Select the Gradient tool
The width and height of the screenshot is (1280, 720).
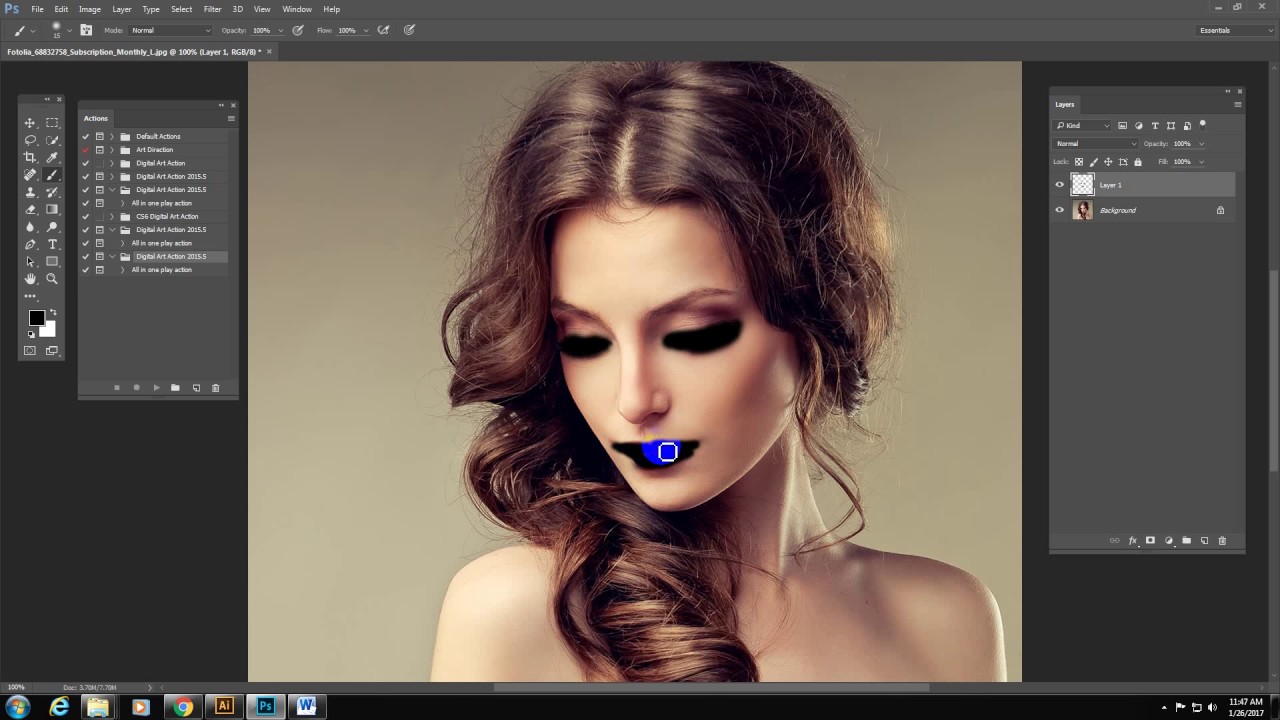52,210
